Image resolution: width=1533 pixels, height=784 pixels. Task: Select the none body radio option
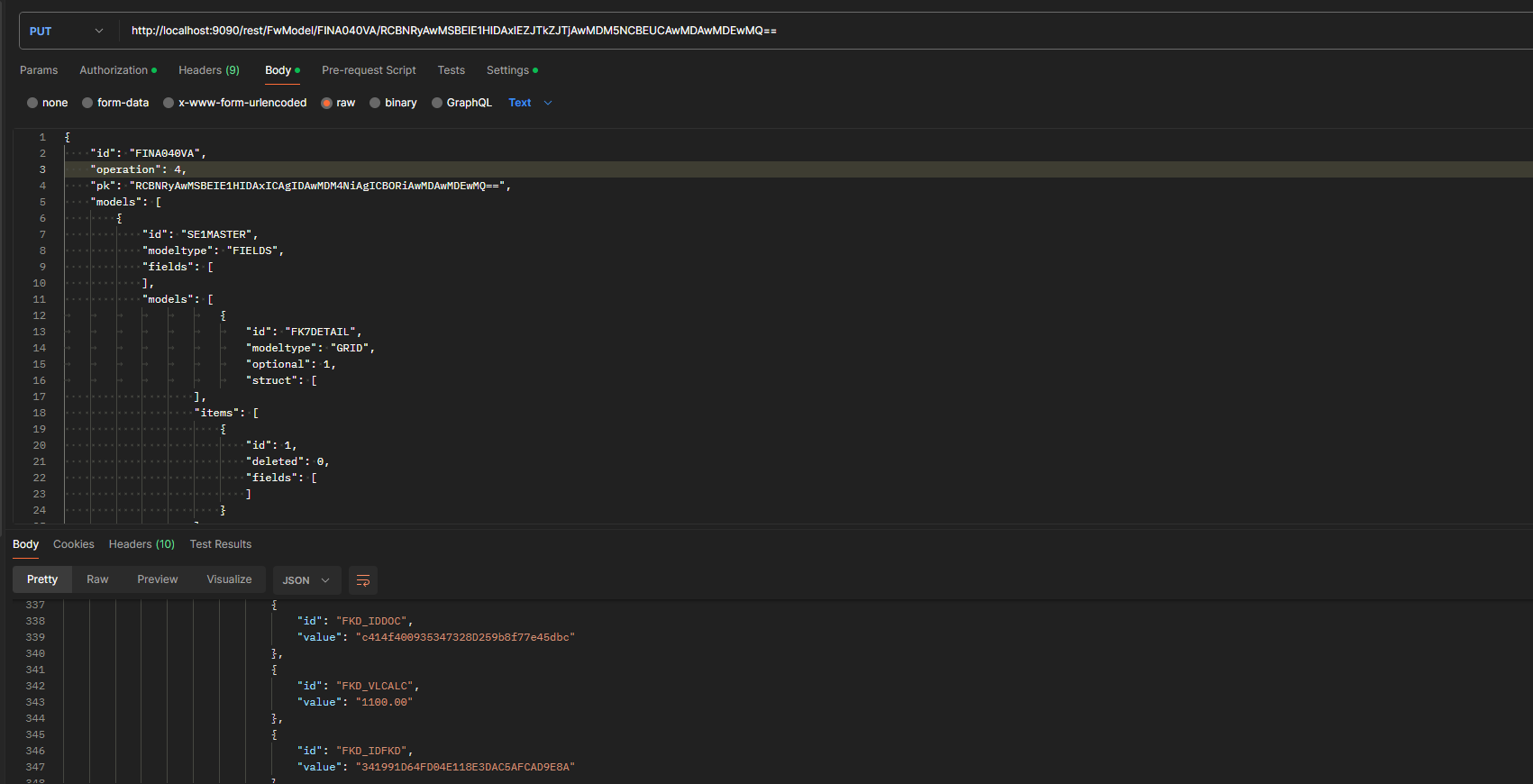[x=32, y=103]
